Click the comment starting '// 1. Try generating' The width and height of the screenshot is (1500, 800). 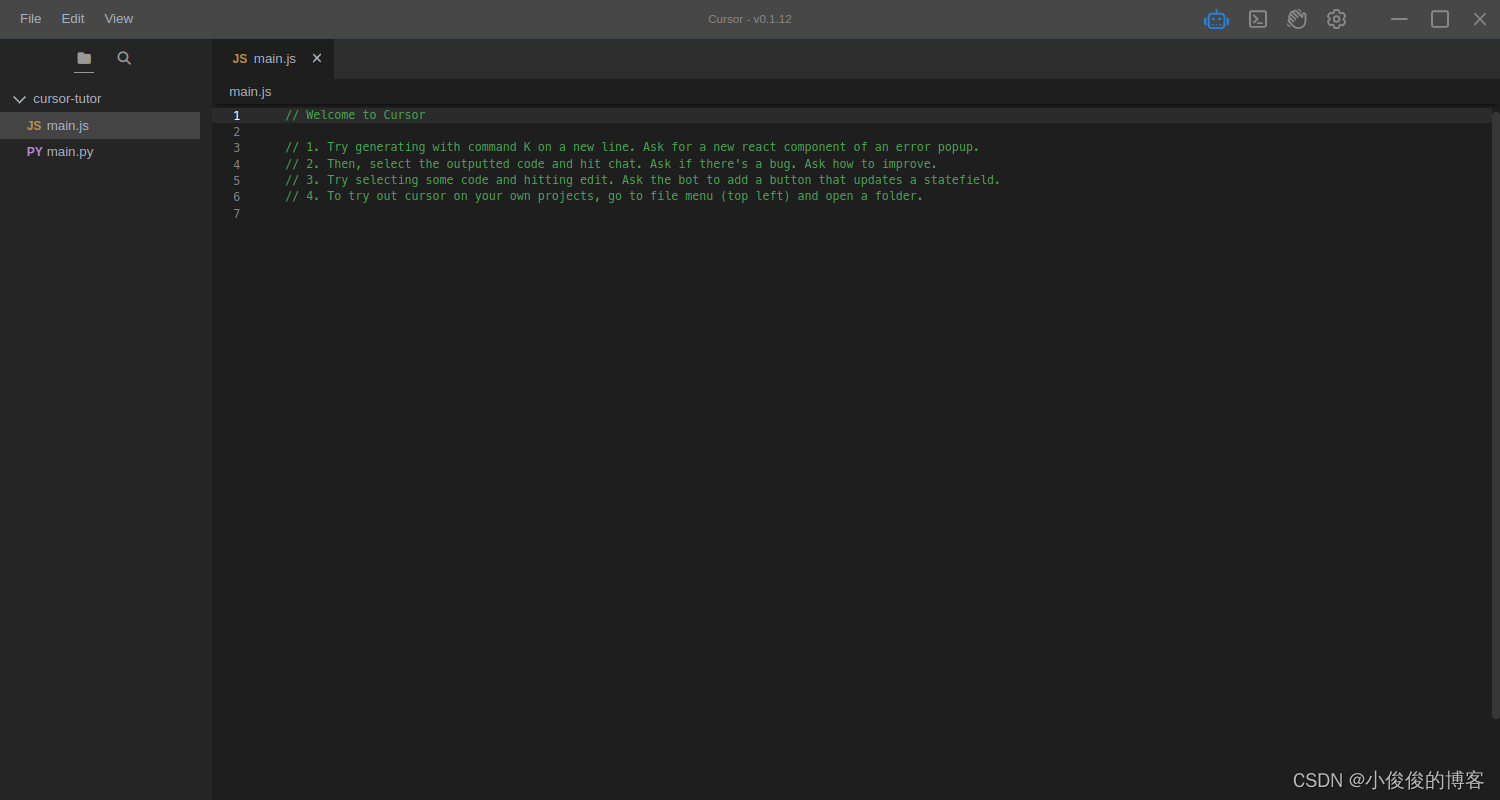tap(632, 147)
